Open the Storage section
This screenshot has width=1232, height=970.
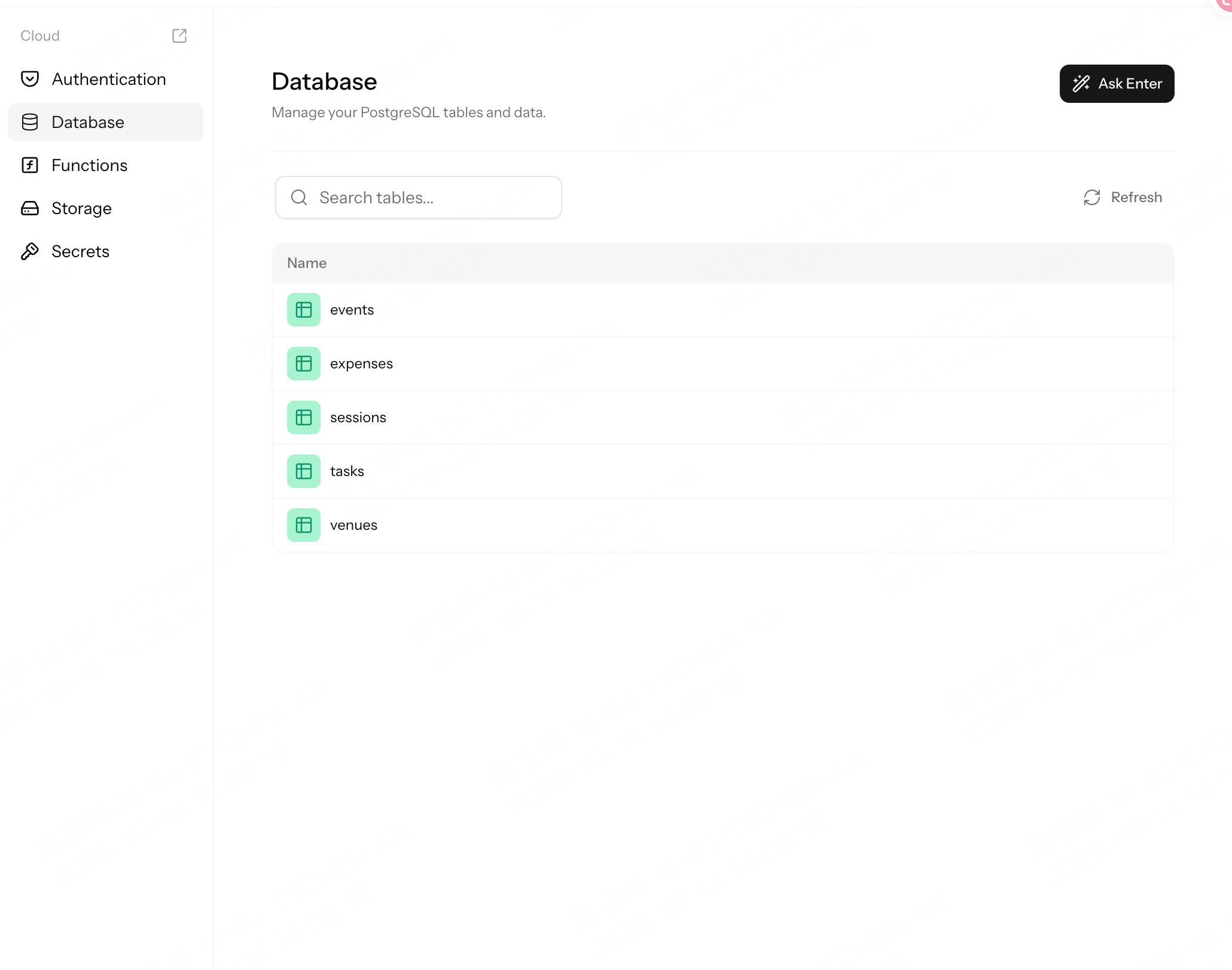(106, 208)
